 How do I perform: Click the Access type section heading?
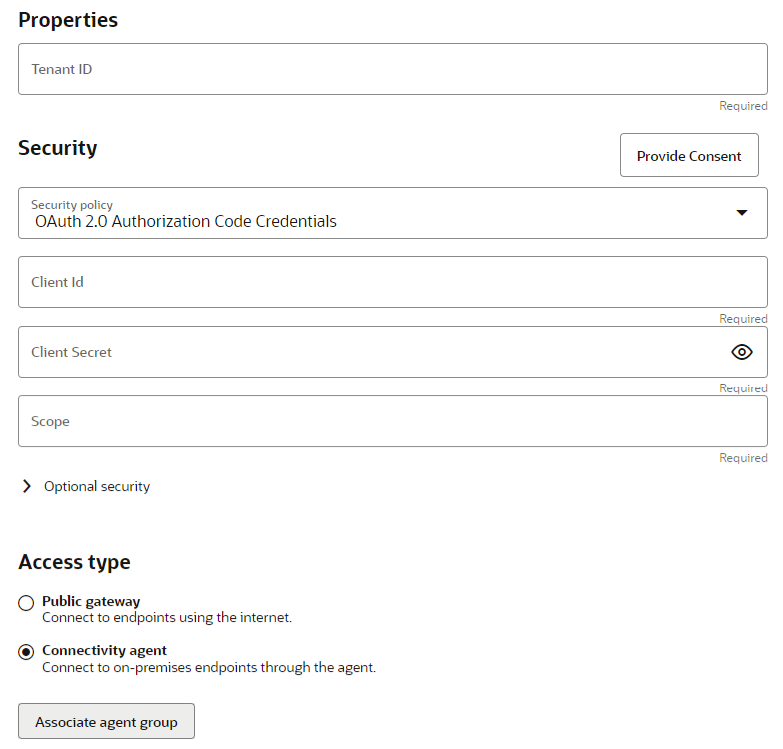coord(74,562)
